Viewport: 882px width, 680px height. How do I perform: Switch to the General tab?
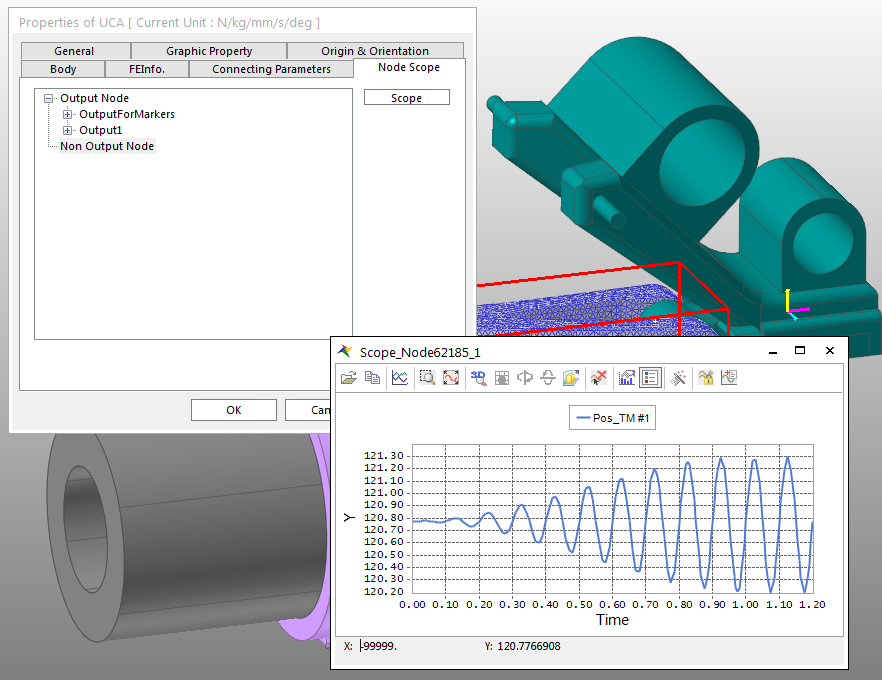coord(74,51)
